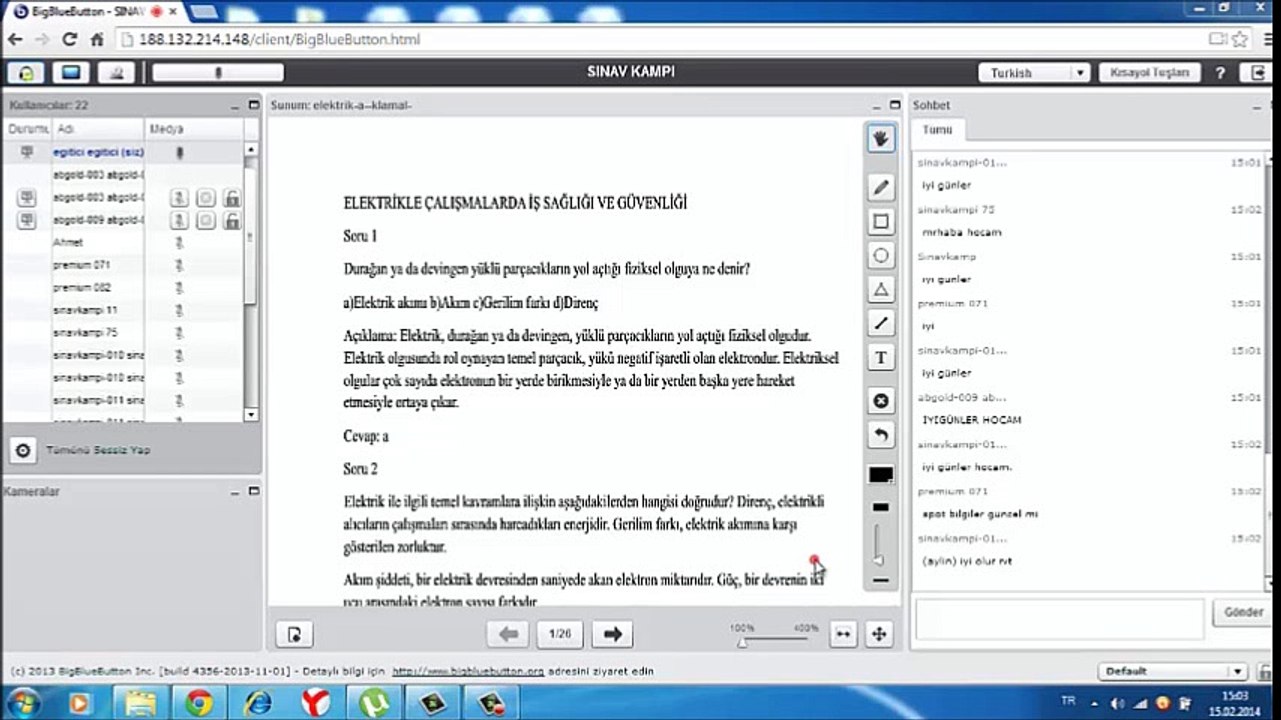Screen dimensions: 1281x720
Task: Open the users list settings gear
Action: [x=23, y=450]
